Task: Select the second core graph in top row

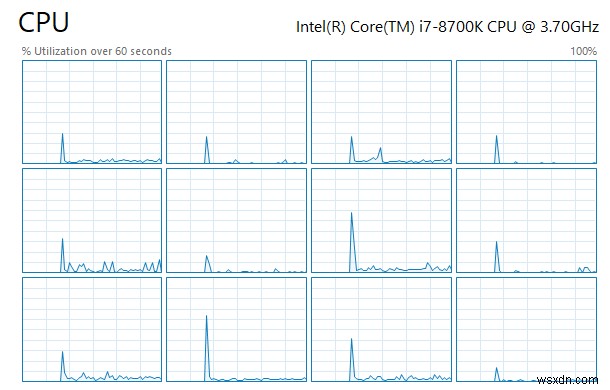Action: pos(237,112)
